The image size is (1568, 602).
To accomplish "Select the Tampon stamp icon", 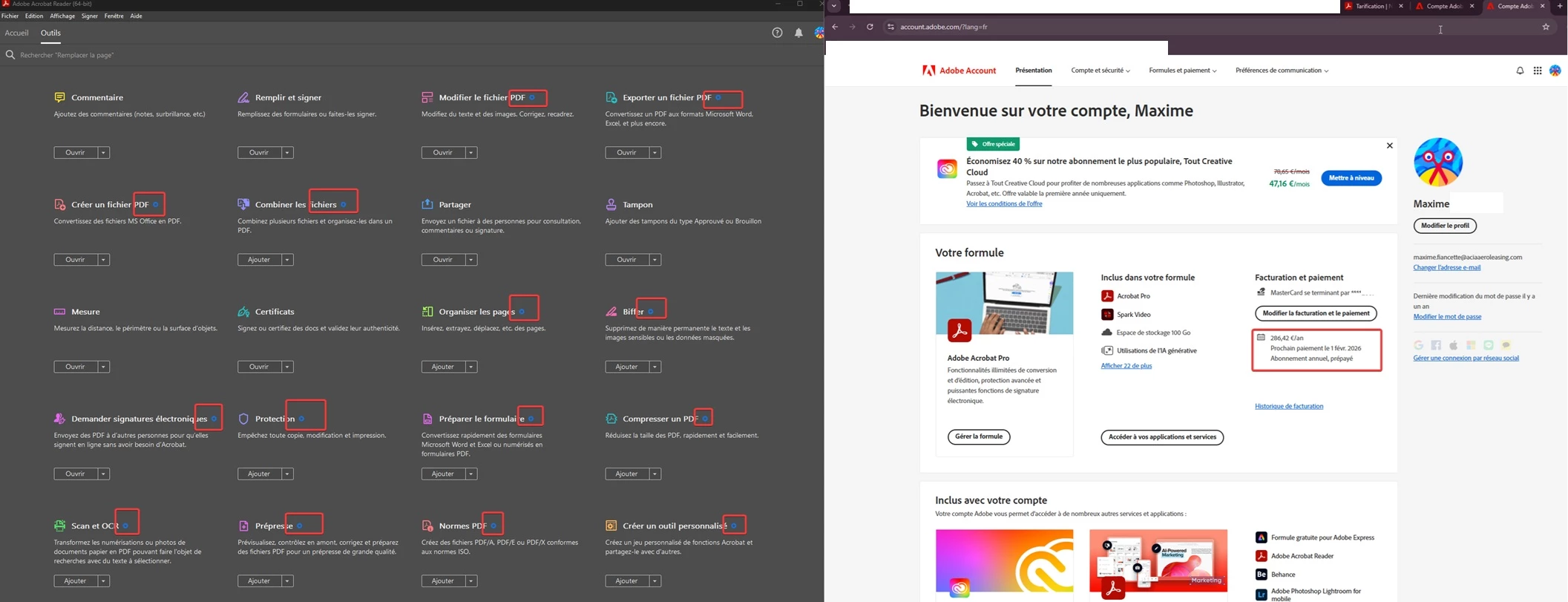I will tap(611, 204).
